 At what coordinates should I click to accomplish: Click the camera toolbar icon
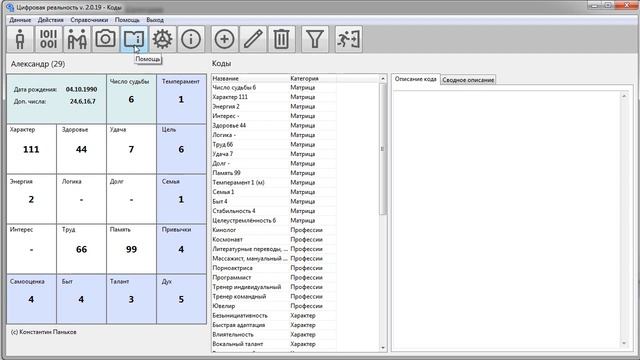coord(105,39)
